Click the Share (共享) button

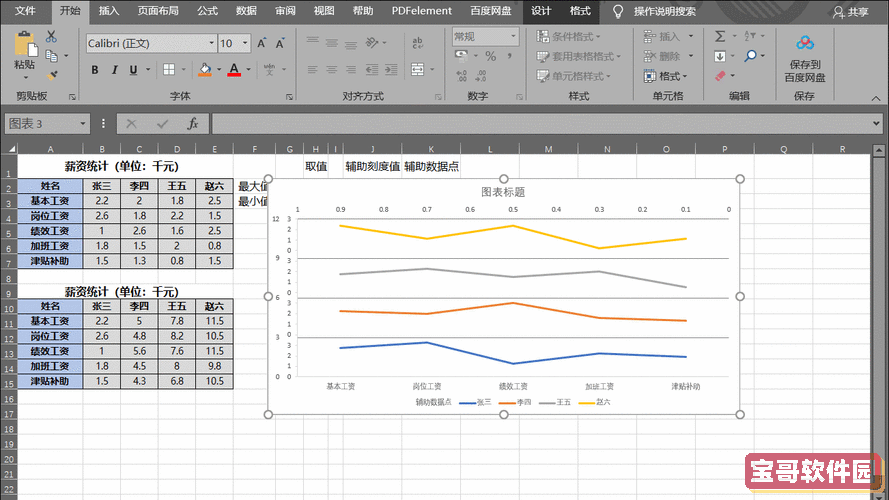851,12
